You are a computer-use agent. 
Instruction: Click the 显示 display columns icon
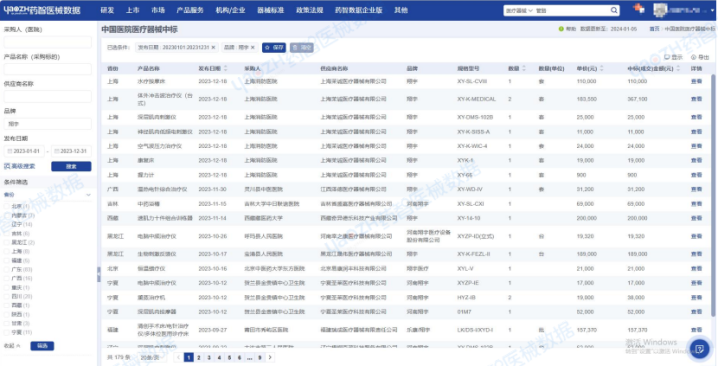point(667,57)
